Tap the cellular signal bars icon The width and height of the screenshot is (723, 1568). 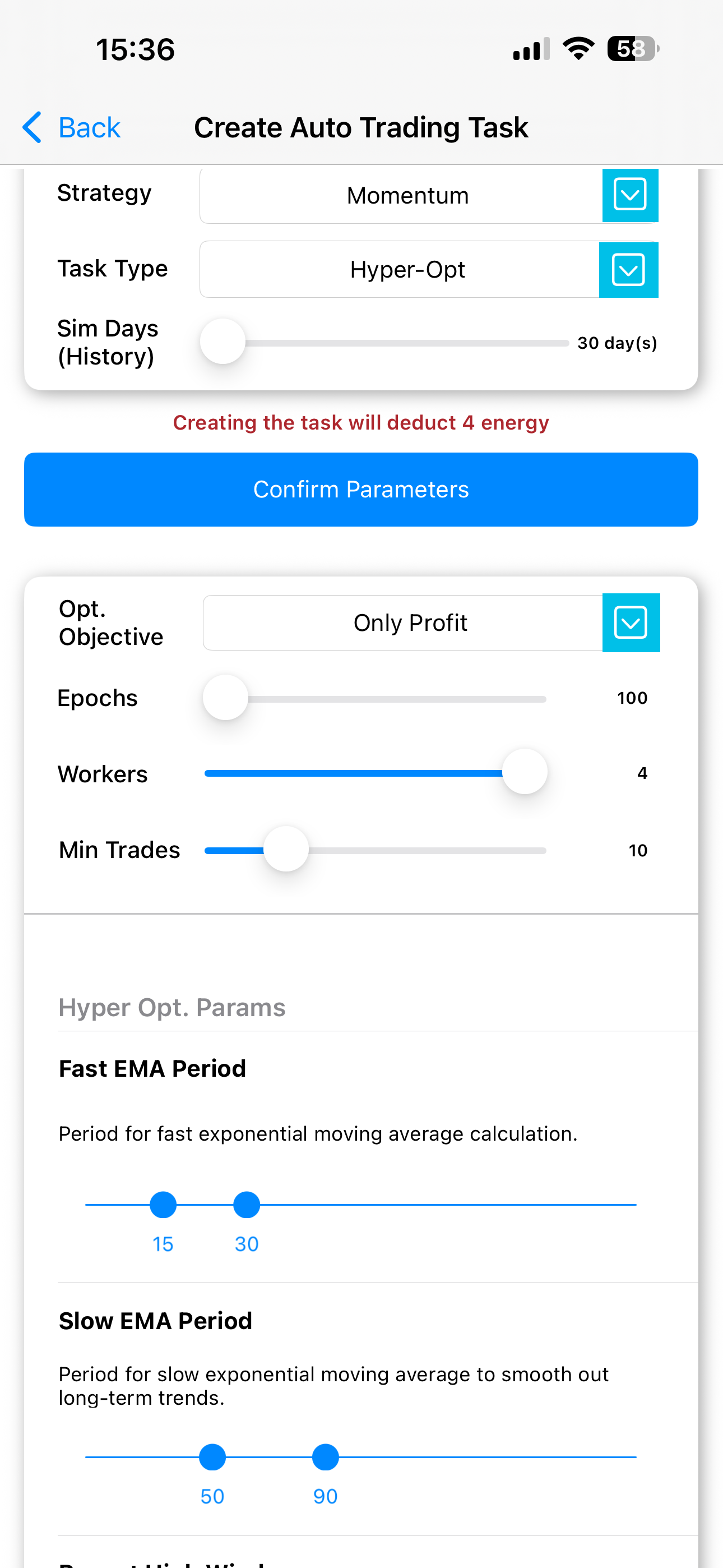coord(531,49)
